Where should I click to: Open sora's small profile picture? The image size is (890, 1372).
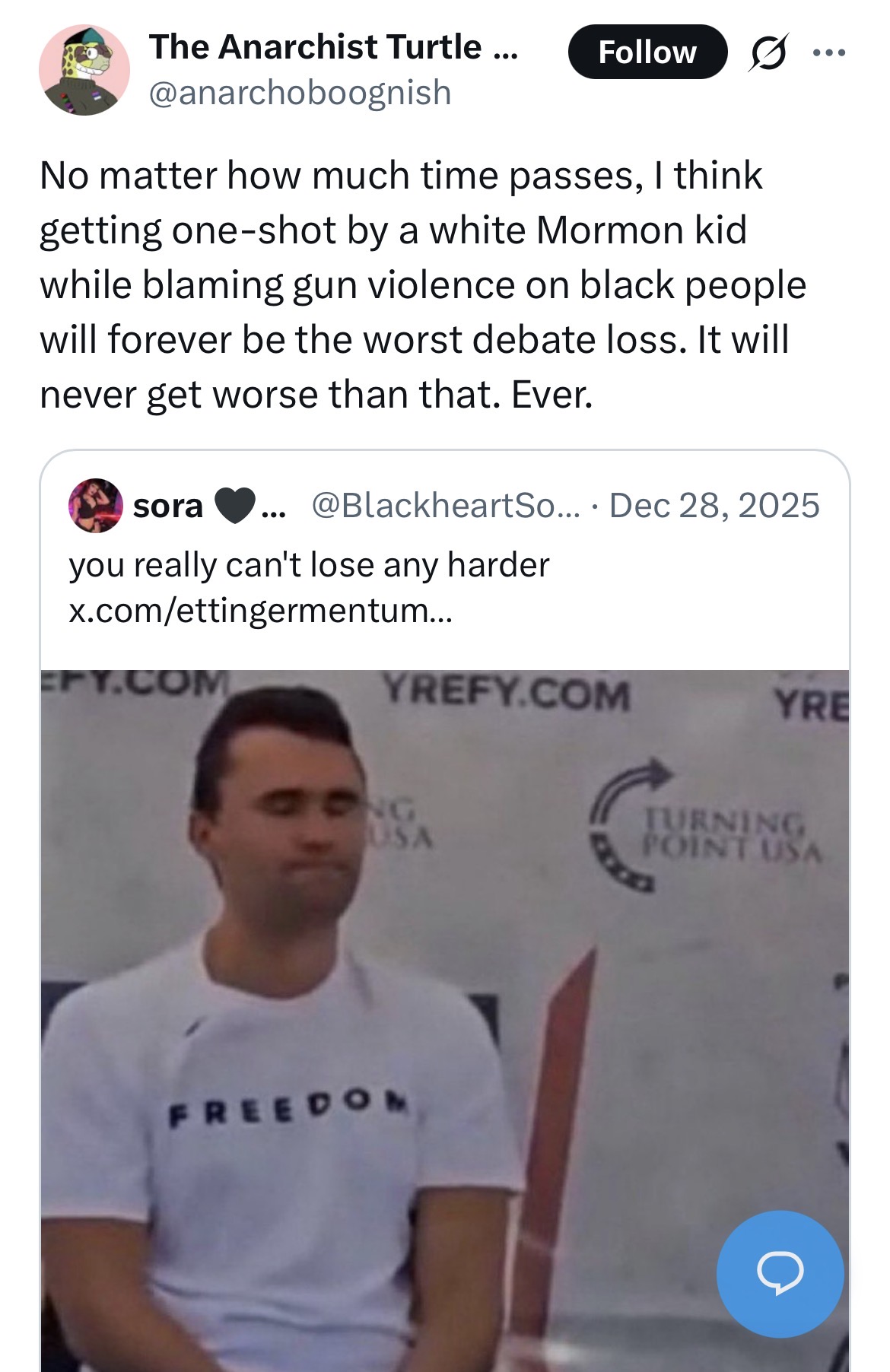[x=96, y=506]
